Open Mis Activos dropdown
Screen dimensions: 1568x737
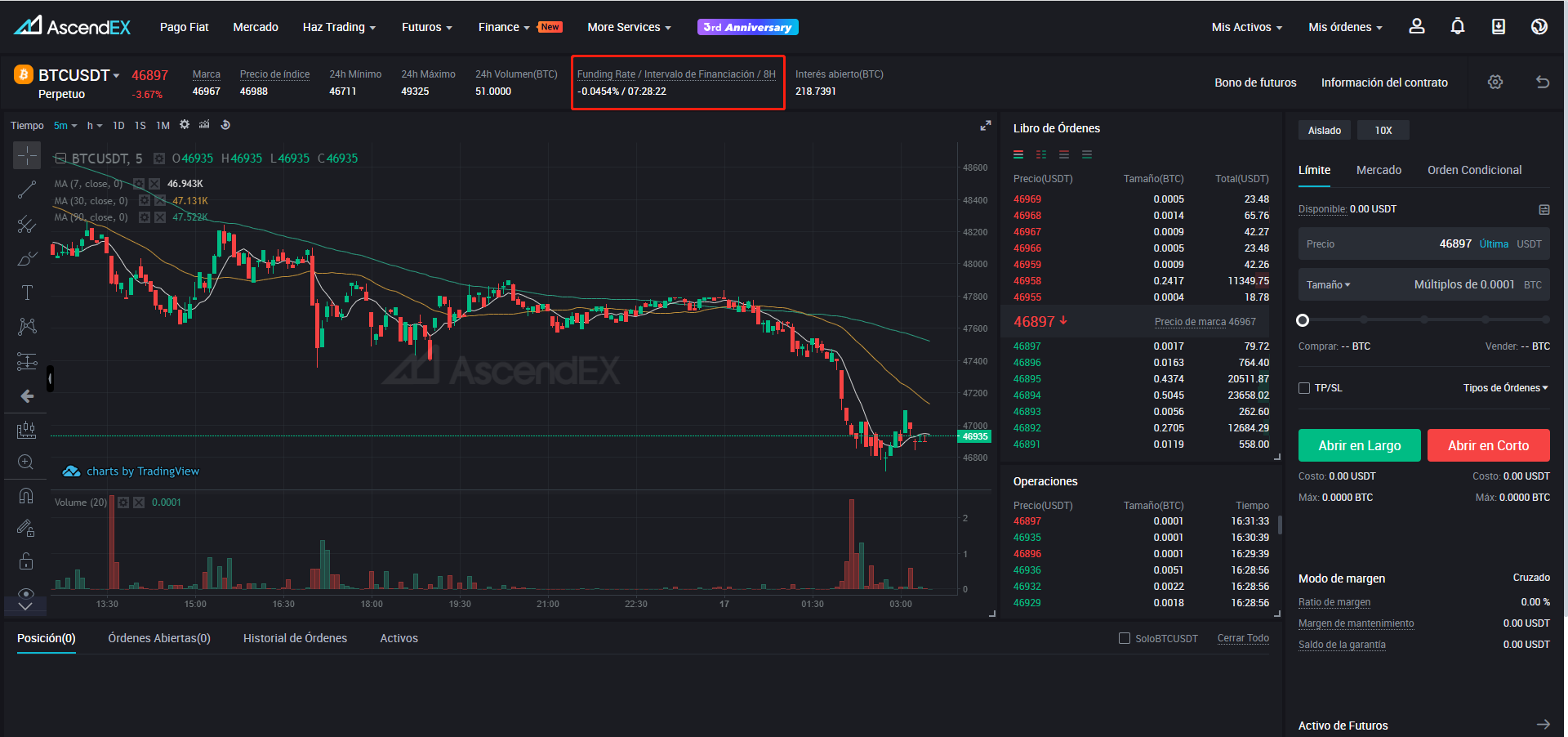[x=1247, y=27]
